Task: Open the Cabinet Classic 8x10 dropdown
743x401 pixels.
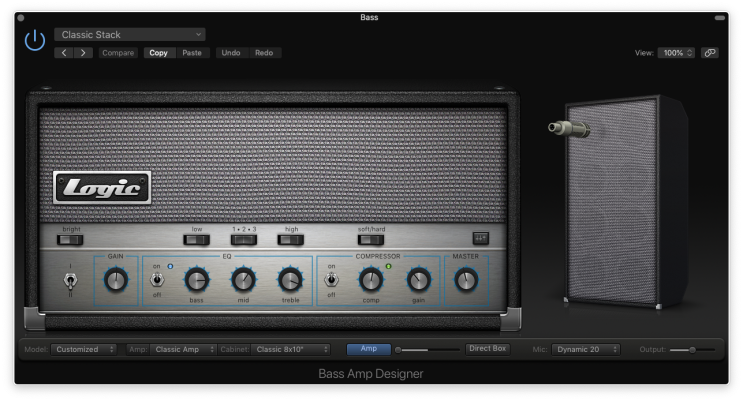Action: coord(291,349)
